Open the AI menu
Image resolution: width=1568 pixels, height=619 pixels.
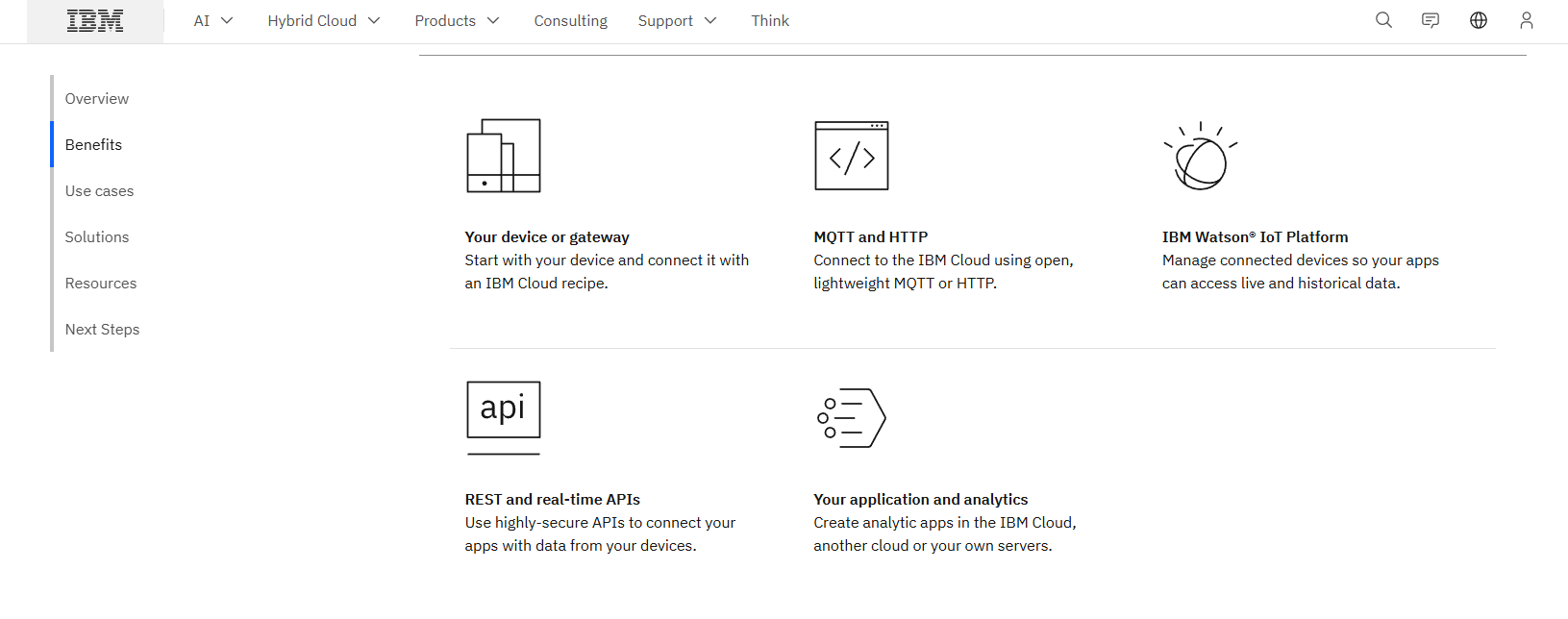[213, 21]
